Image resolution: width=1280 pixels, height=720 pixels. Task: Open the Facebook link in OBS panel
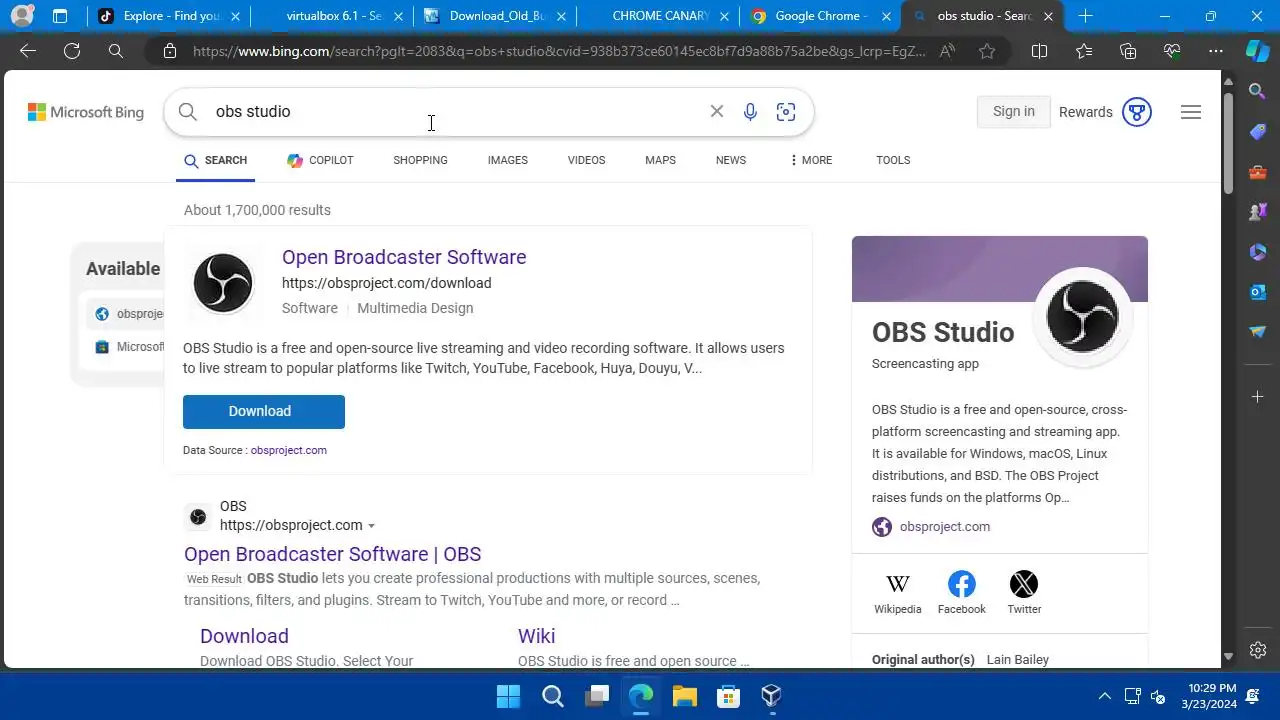962,593
